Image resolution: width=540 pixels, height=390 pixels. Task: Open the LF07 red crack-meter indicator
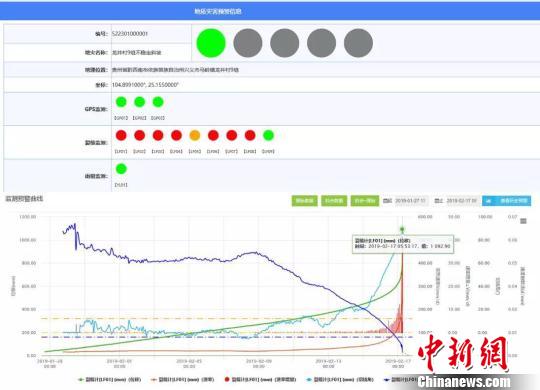click(x=232, y=135)
